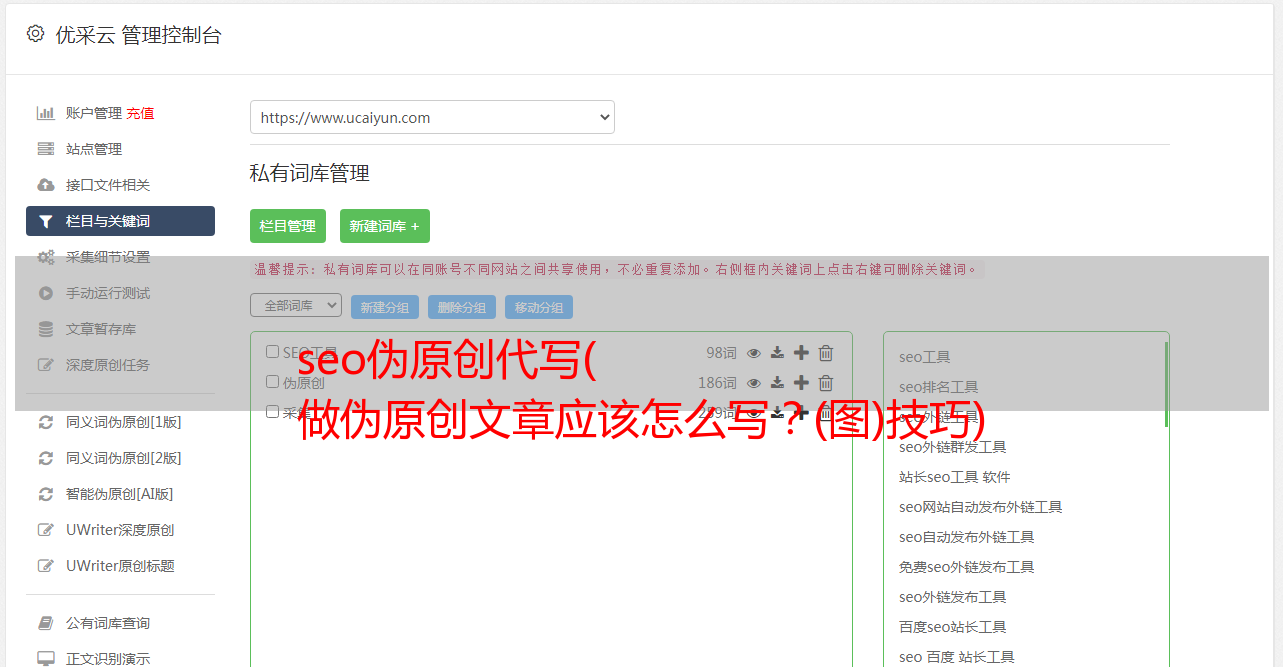Image resolution: width=1283 pixels, height=667 pixels.
Task: Toggle the eye icon in SEO工具 row
Action: point(754,353)
